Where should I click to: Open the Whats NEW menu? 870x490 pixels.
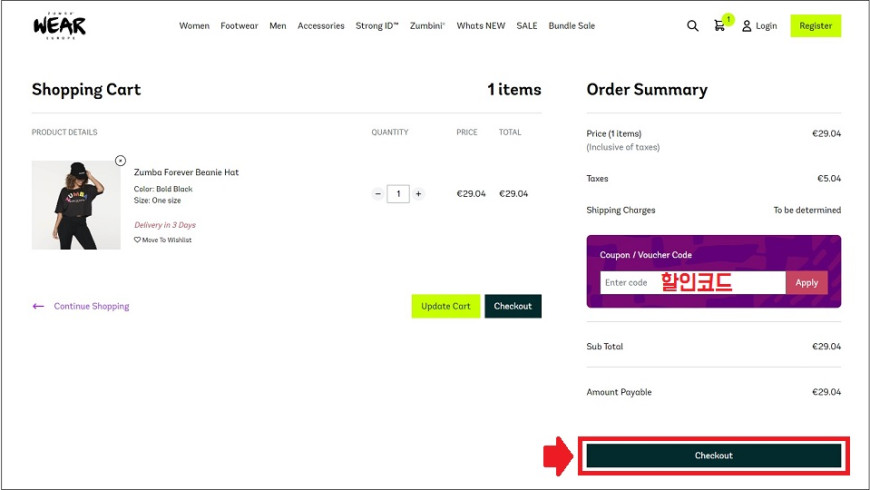(481, 26)
